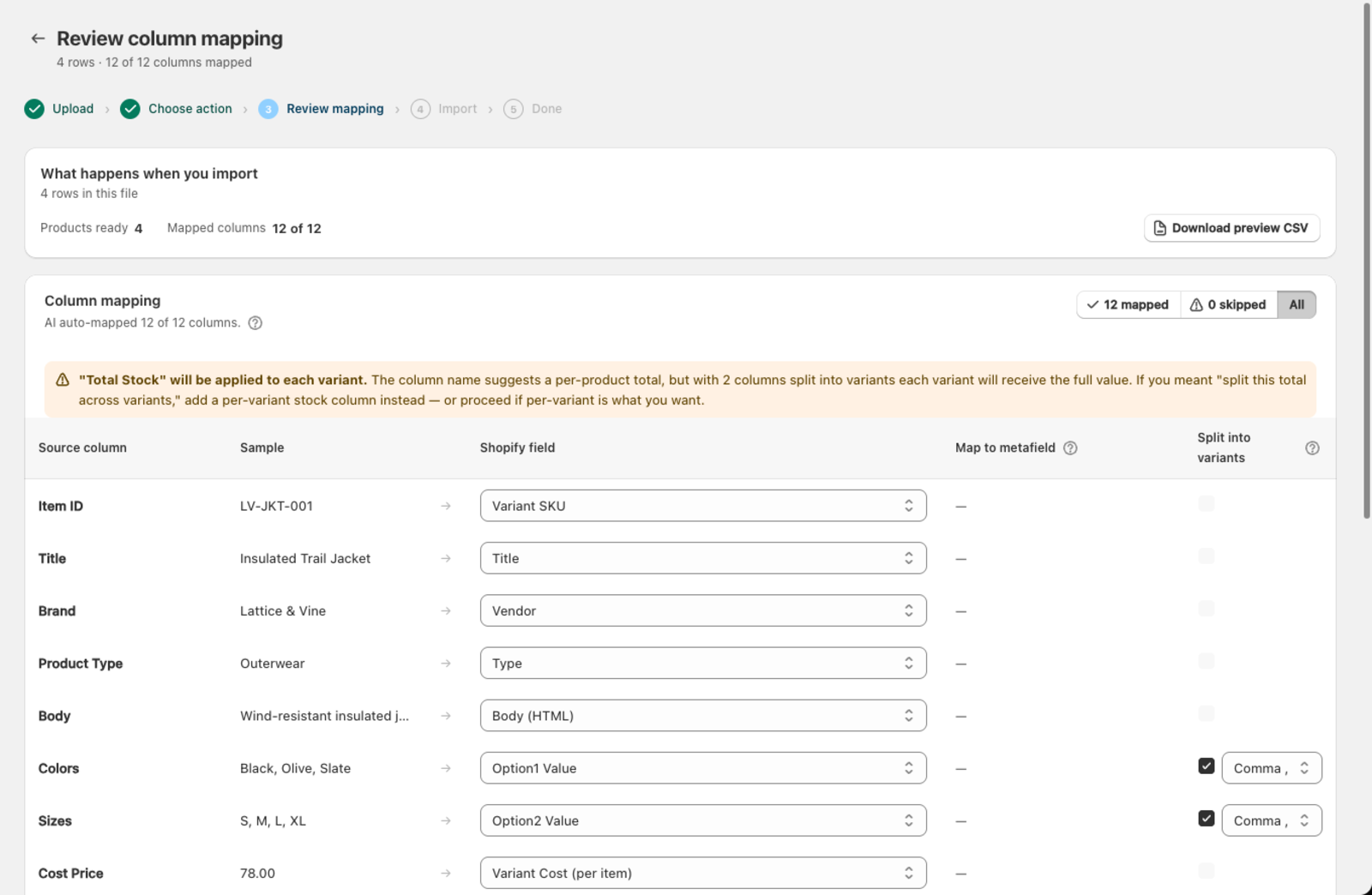Image resolution: width=1372 pixels, height=895 pixels.
Task: Go back using the left arrow icon
Action: (x=38, y=39)
